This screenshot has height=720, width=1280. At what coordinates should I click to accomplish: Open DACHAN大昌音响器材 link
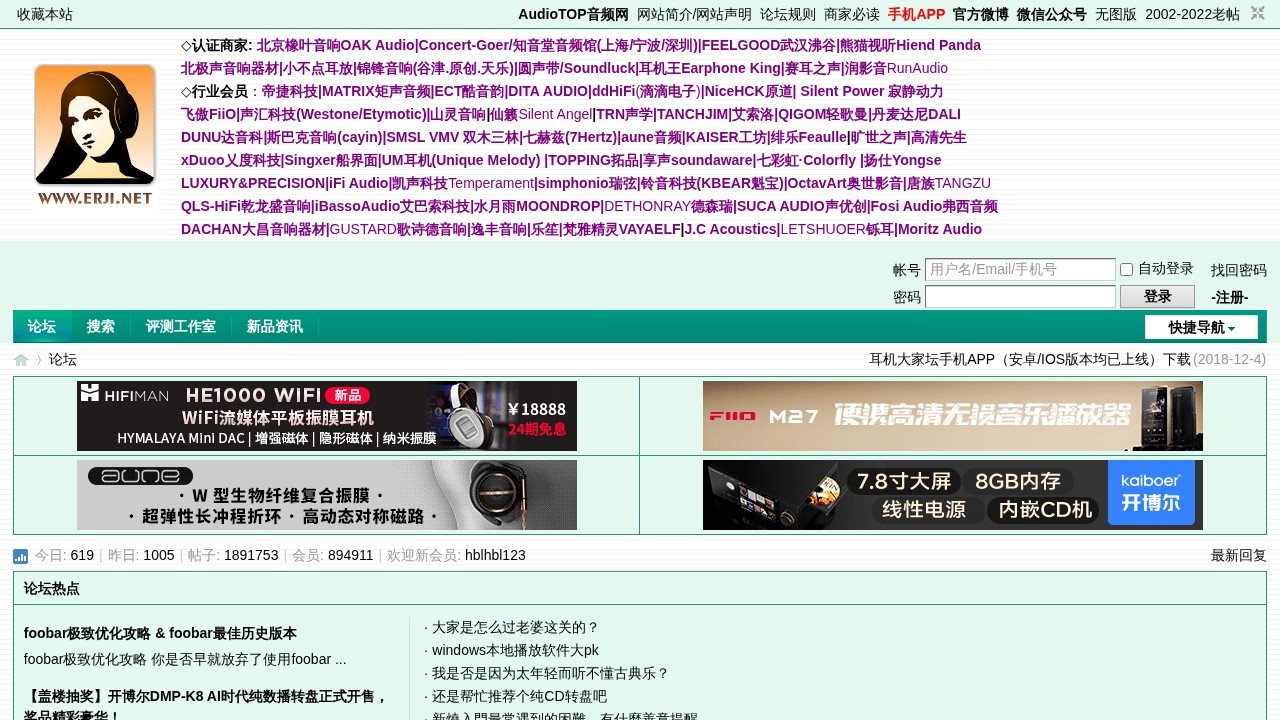253,229
